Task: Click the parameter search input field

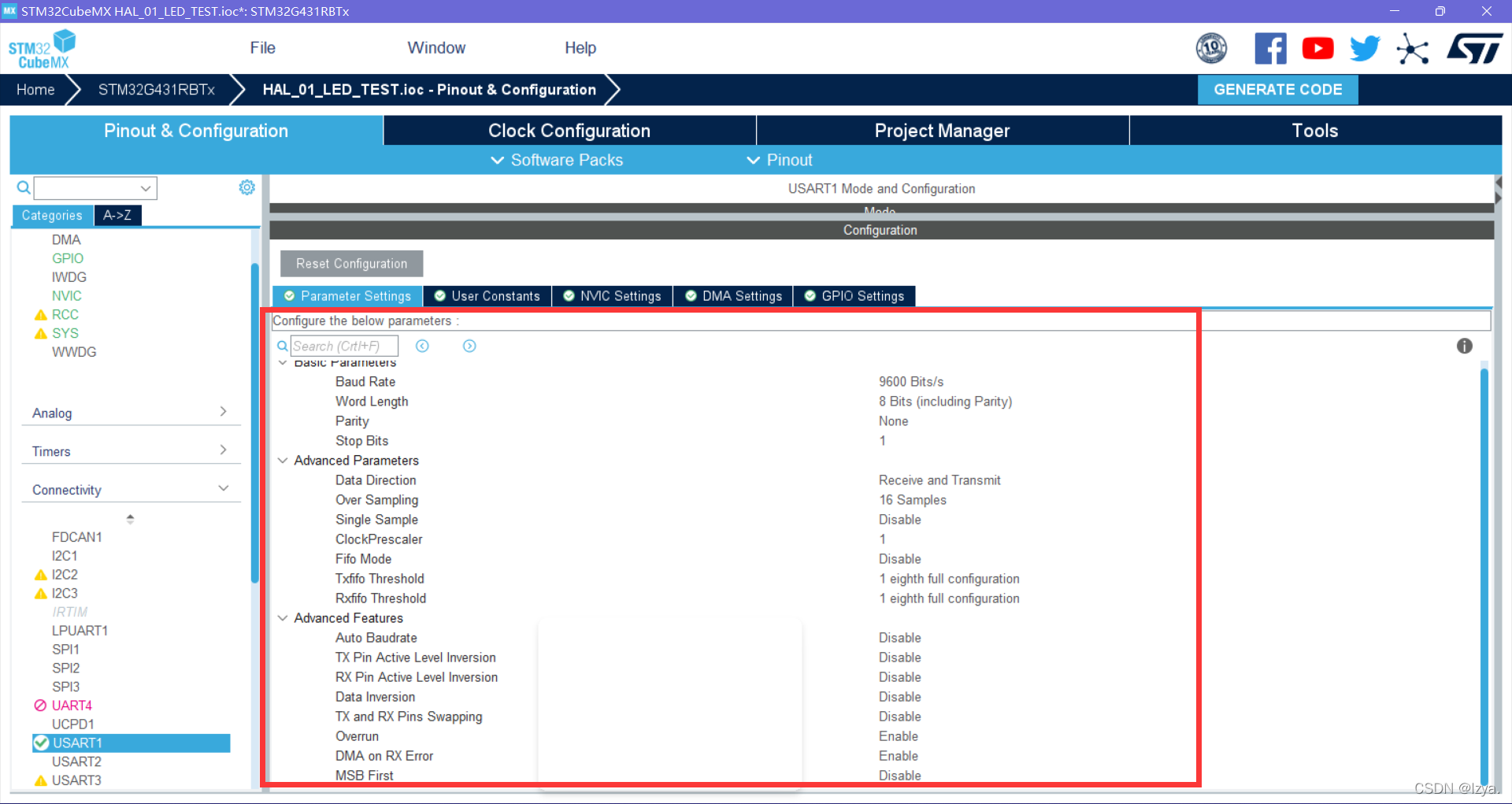Action: 344,346
